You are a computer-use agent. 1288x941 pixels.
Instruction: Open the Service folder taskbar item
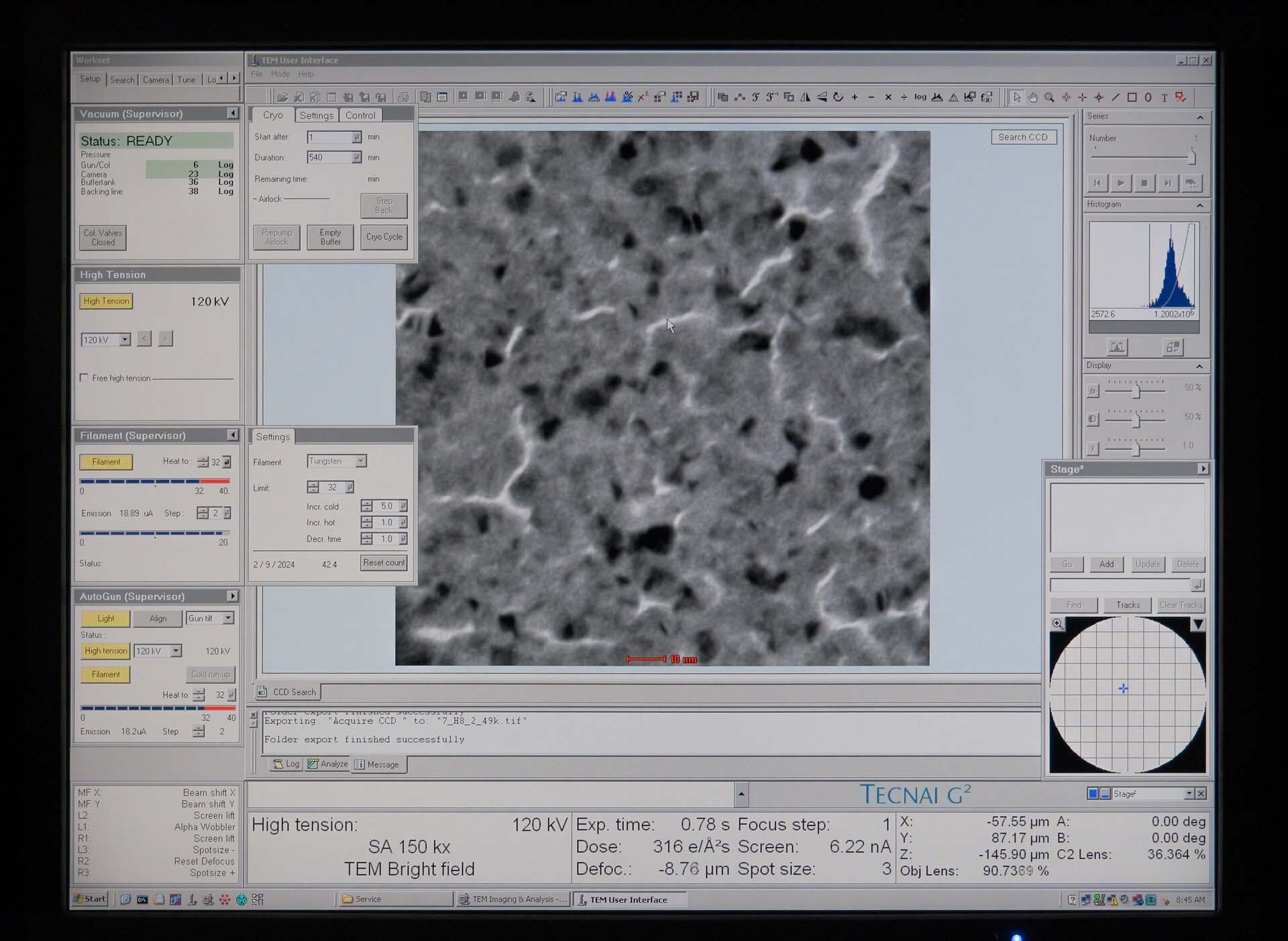click(x=396, y=899)
